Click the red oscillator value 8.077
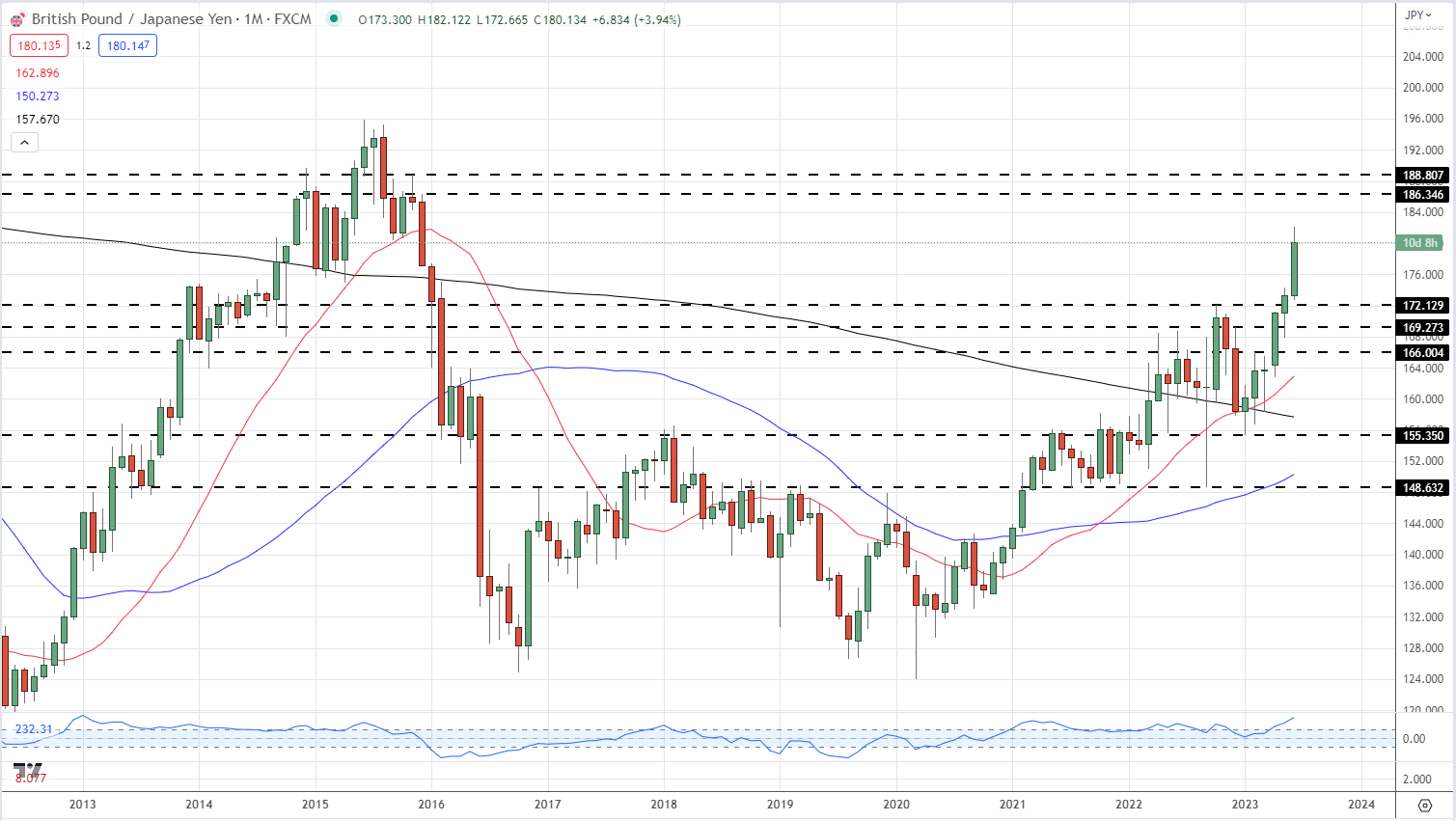 pyautogui.click(x=31, y=778)
